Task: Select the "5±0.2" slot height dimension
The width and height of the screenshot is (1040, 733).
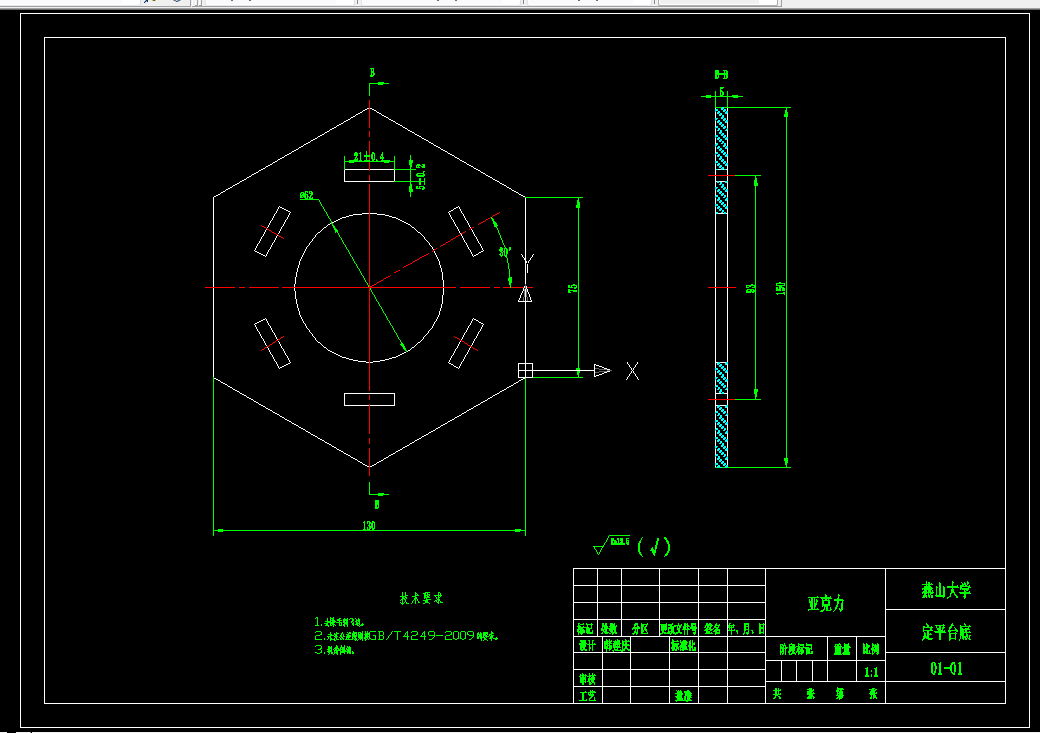Action: pos(421,177)
